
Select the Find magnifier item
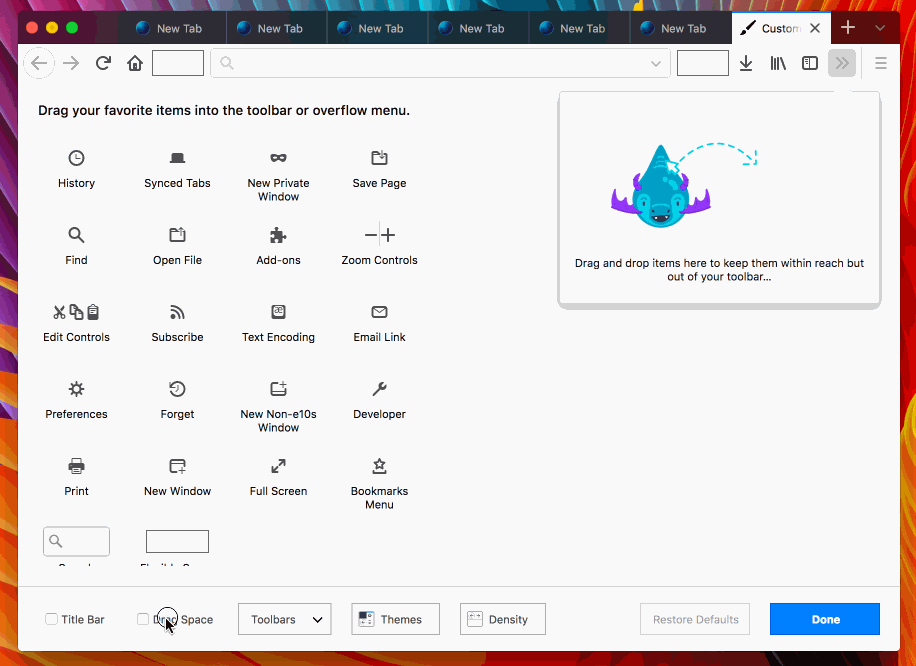pyautogui.click(x=77, y=246)
